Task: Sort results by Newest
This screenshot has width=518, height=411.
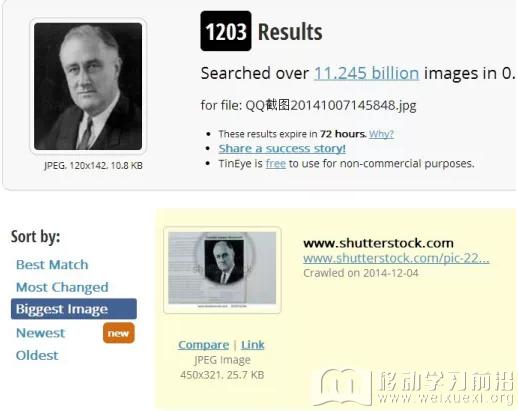Action: (x=40, y=333)
